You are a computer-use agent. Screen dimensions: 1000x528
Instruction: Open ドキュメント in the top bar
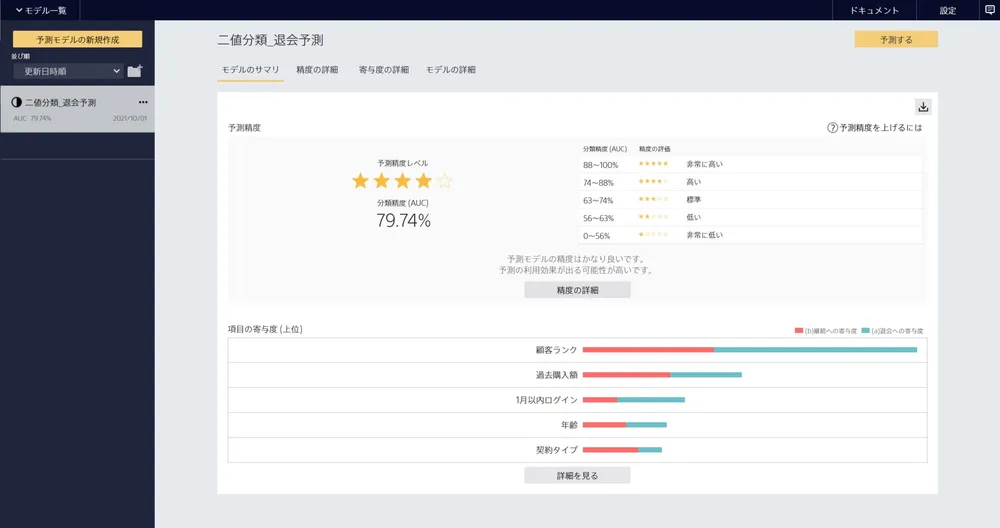(874, 10)
